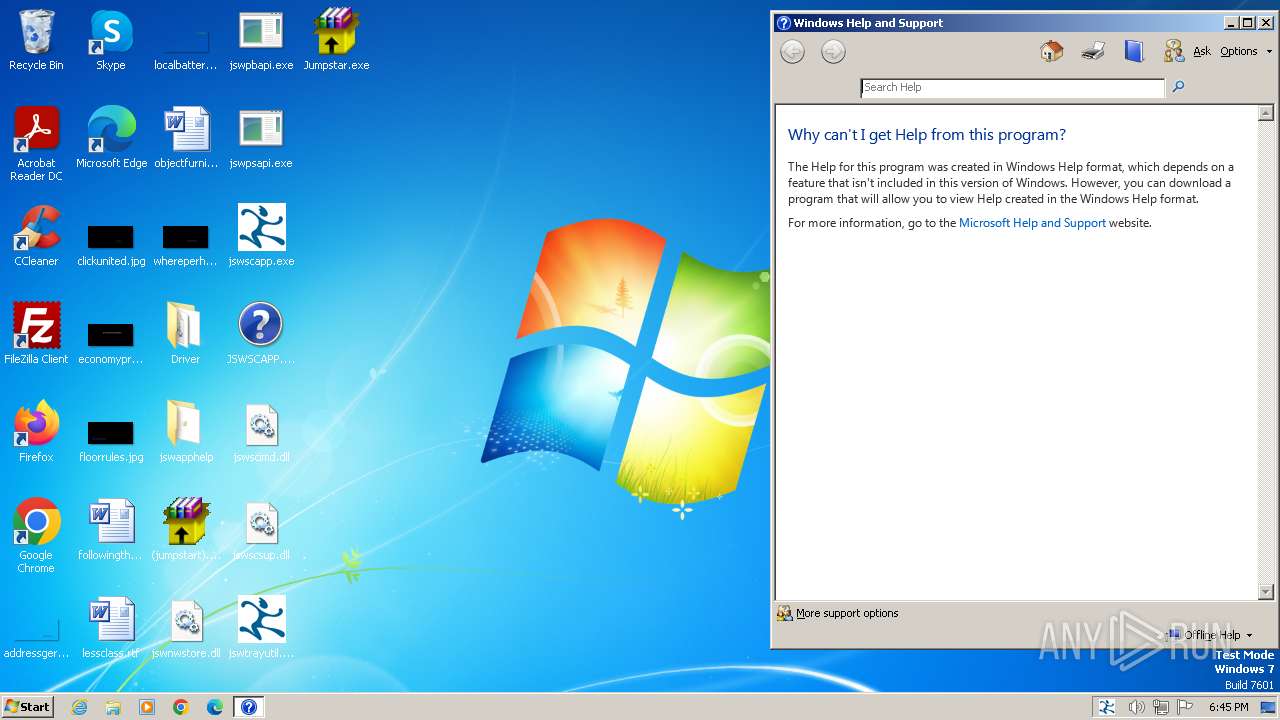The image size is (1280, 720).
Task: Click the help pane scroll down arrow
Action: click(1266, 592)
